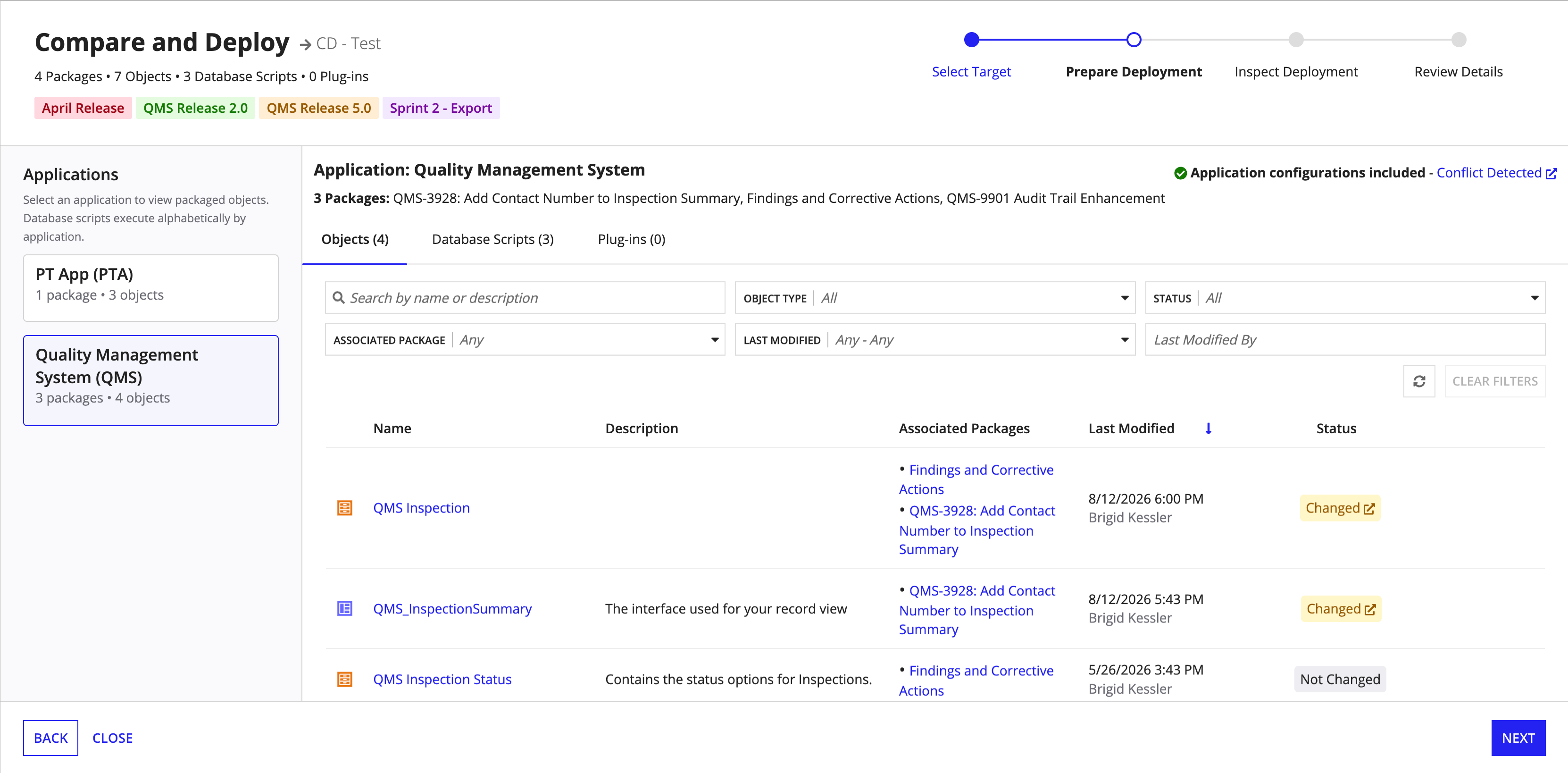Click the sort arrow in Last Modified column
The image size is (1568, 773).
coord(1208,428)
